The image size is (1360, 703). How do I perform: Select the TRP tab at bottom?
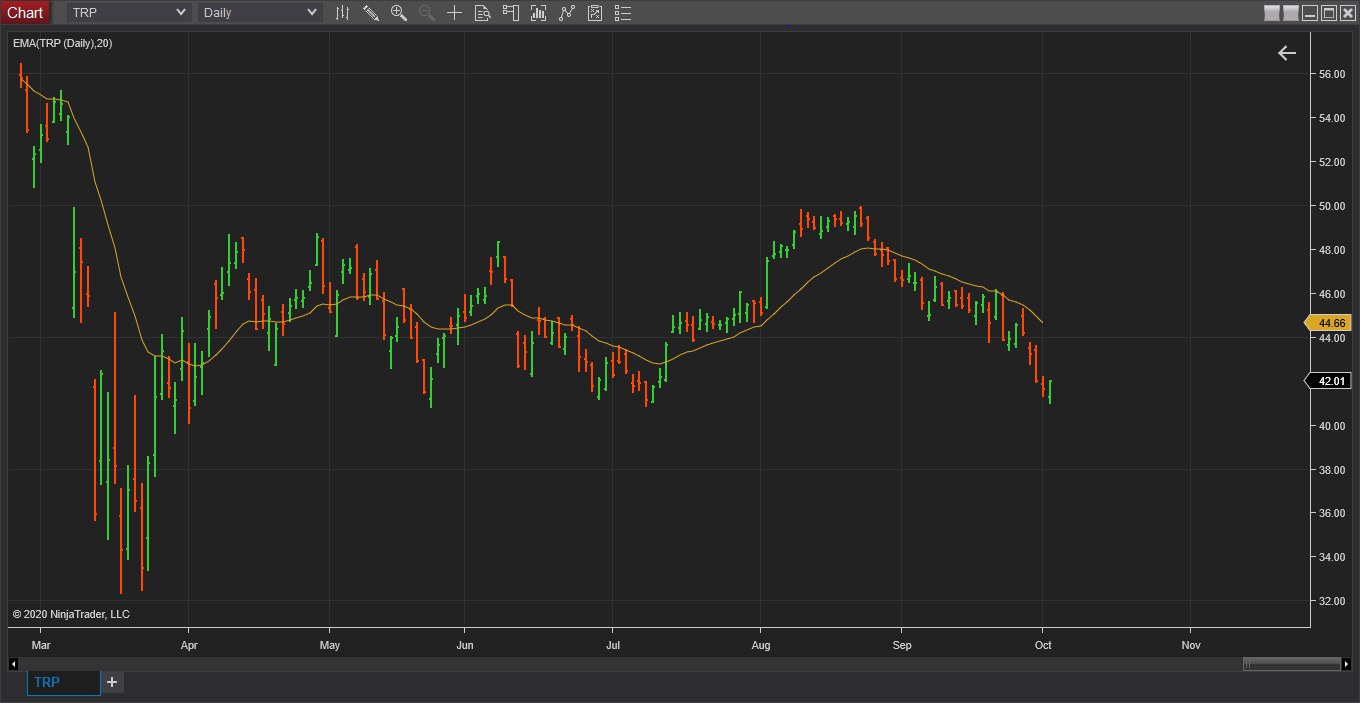(x=64, y=682)
